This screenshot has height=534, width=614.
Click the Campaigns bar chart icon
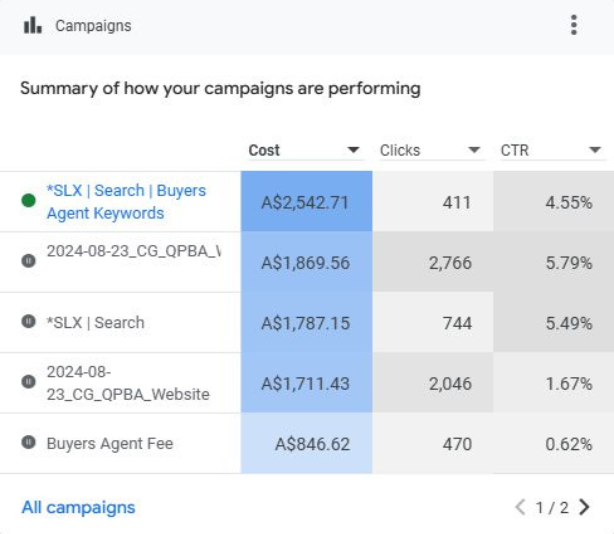click(x=32, y=25)
